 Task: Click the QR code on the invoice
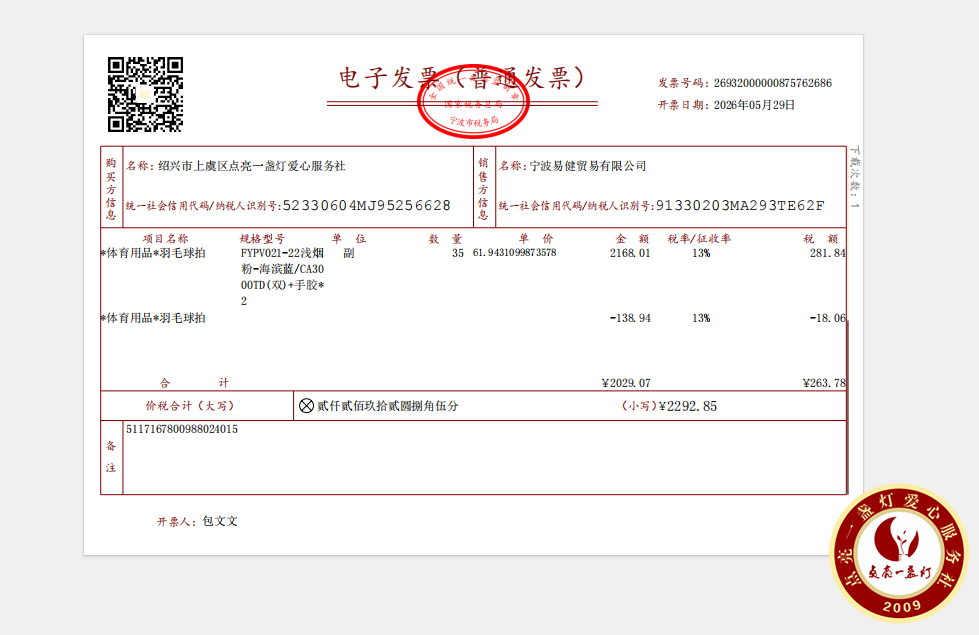coord(145,94)
